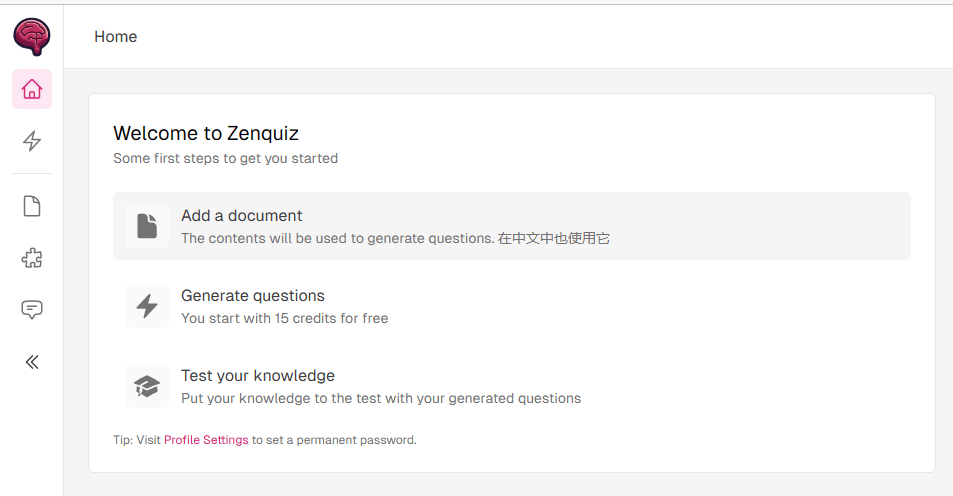This screenshot has height=496, width=953.
Task: Open the puzzle piece icon in sidebar
Action: pyautogui.click(x=32, y=258)
